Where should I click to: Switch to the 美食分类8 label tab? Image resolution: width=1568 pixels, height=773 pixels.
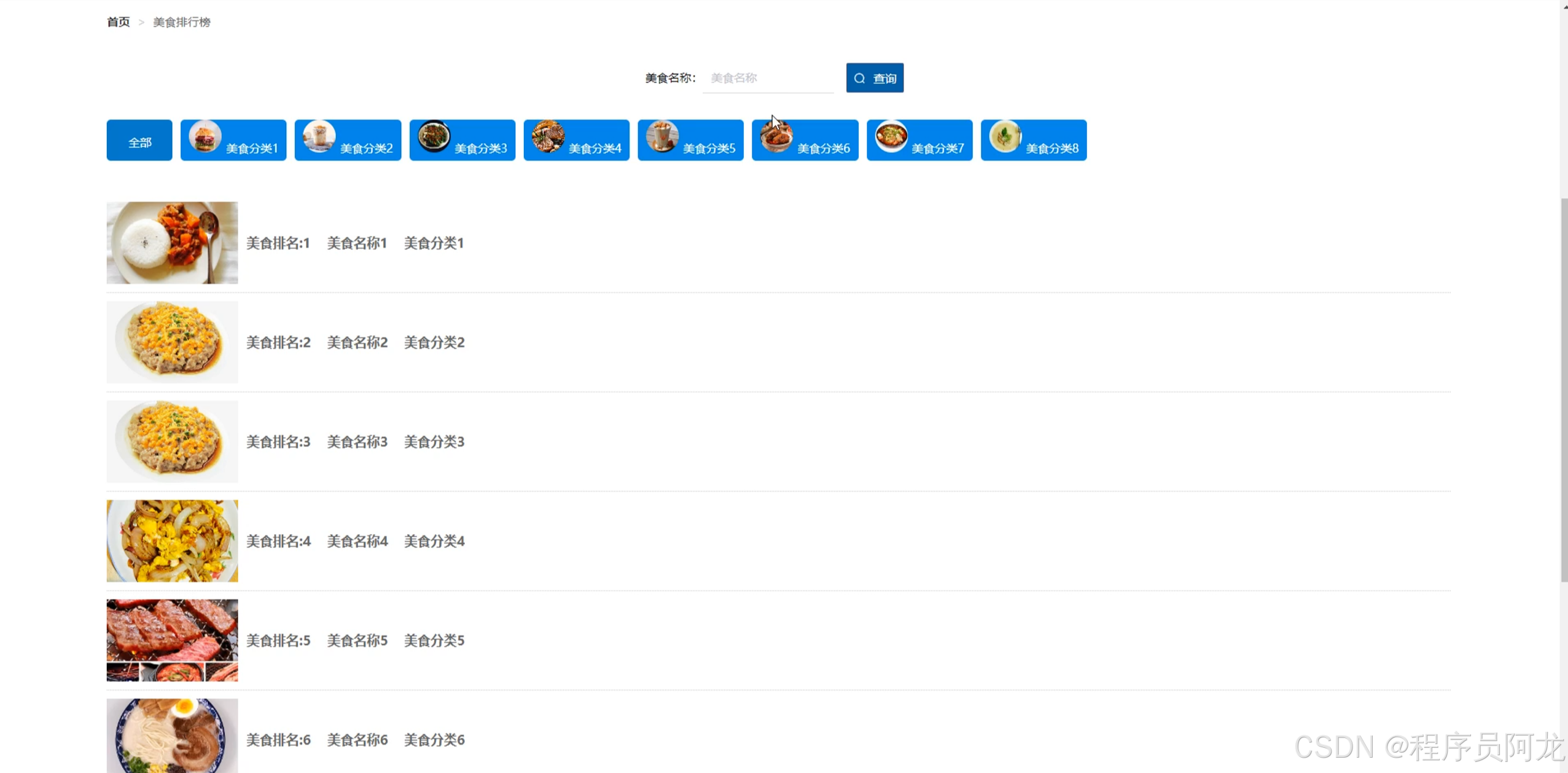pyautogui.click(x=1051, y=148)
